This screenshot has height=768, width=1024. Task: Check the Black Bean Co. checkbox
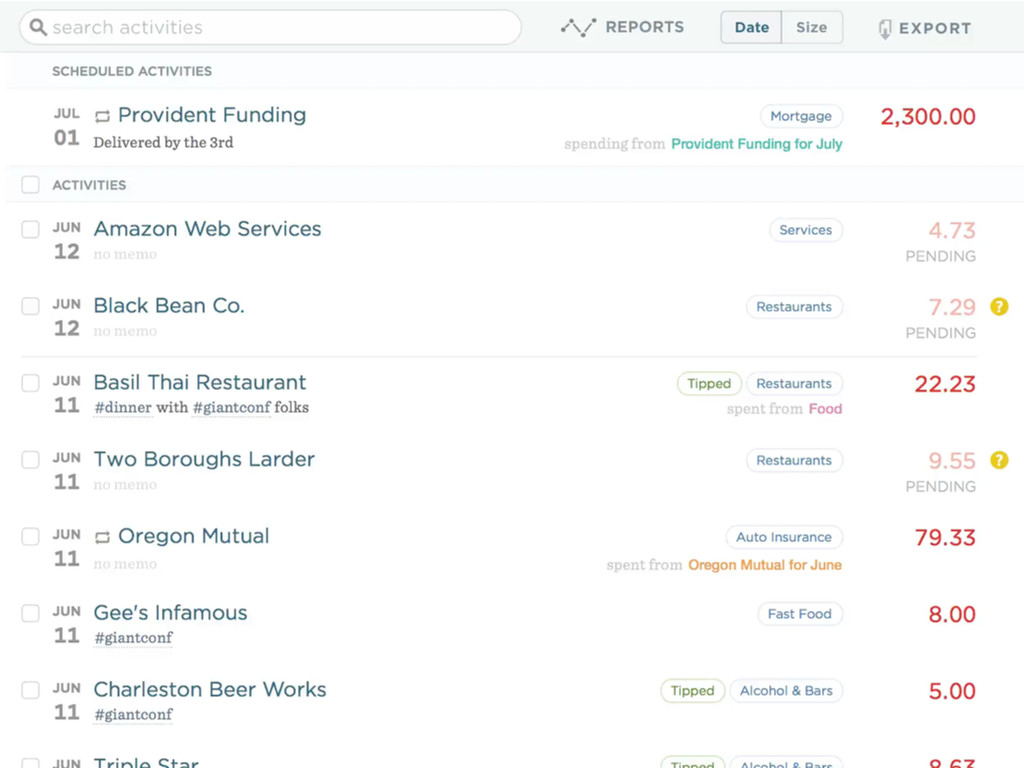pyautogui.click(x=30, y=306)
